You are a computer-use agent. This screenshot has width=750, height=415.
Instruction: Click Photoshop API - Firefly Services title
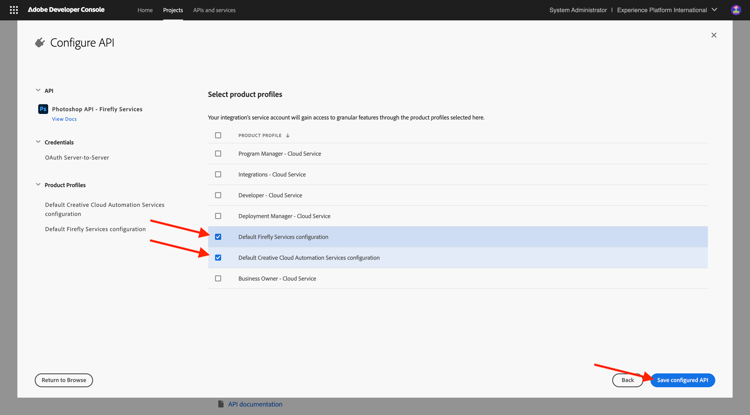97,109
